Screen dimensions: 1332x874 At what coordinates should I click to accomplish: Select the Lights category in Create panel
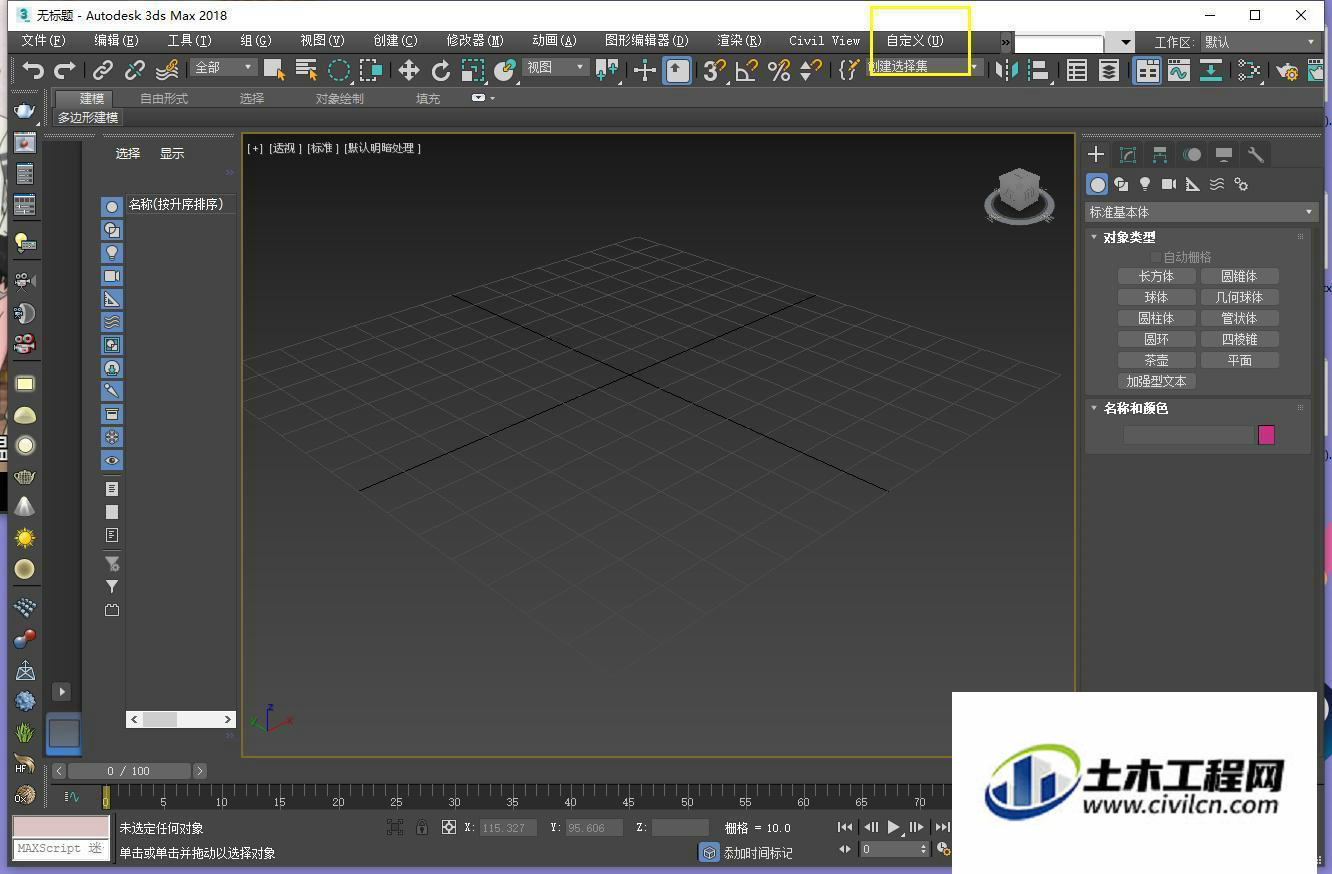[1145, 184]
